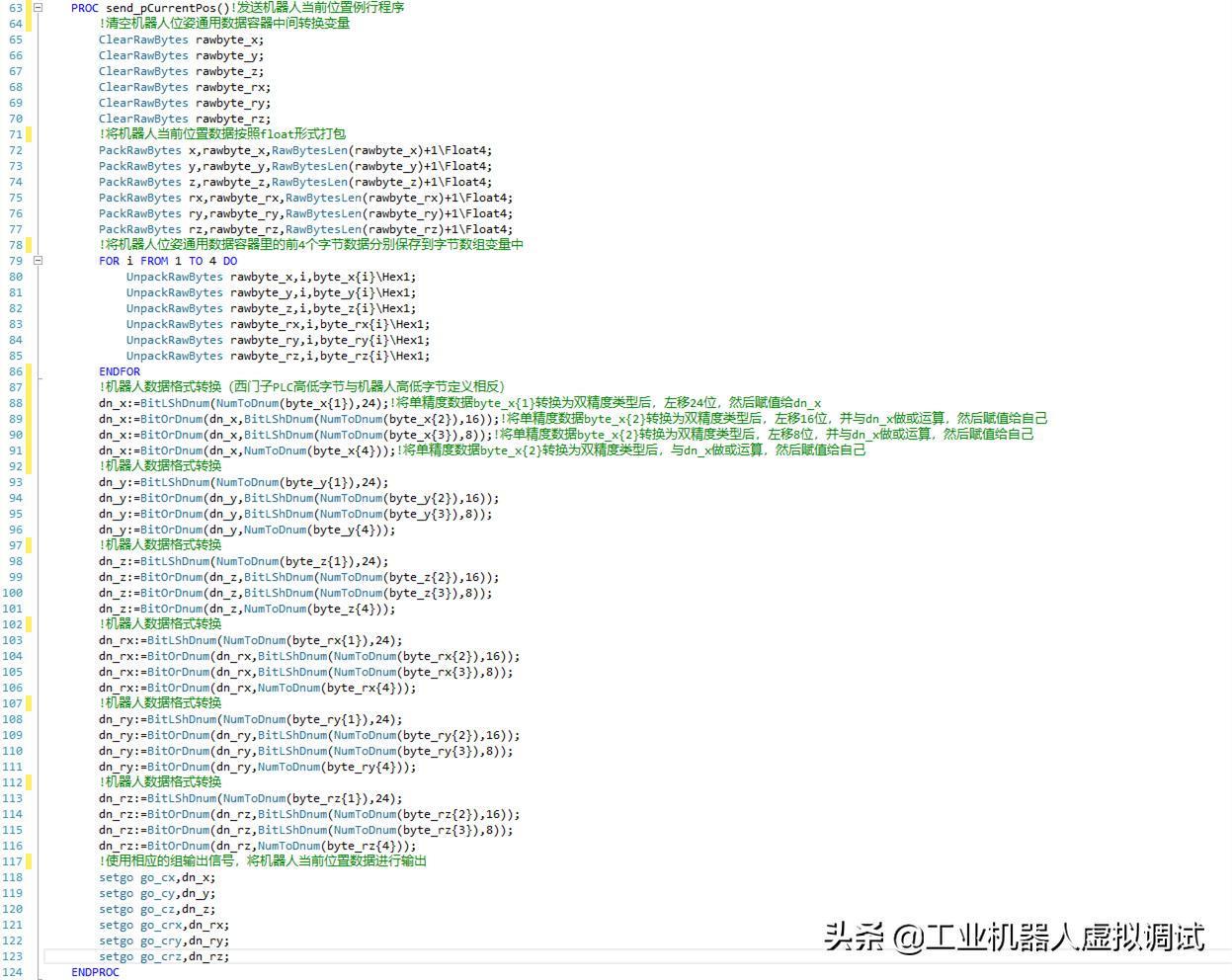
Task: Click 'UnpackRawBytes rawbyte_rz,i,byte_rz{i}' line
Action: click(278, 356)
